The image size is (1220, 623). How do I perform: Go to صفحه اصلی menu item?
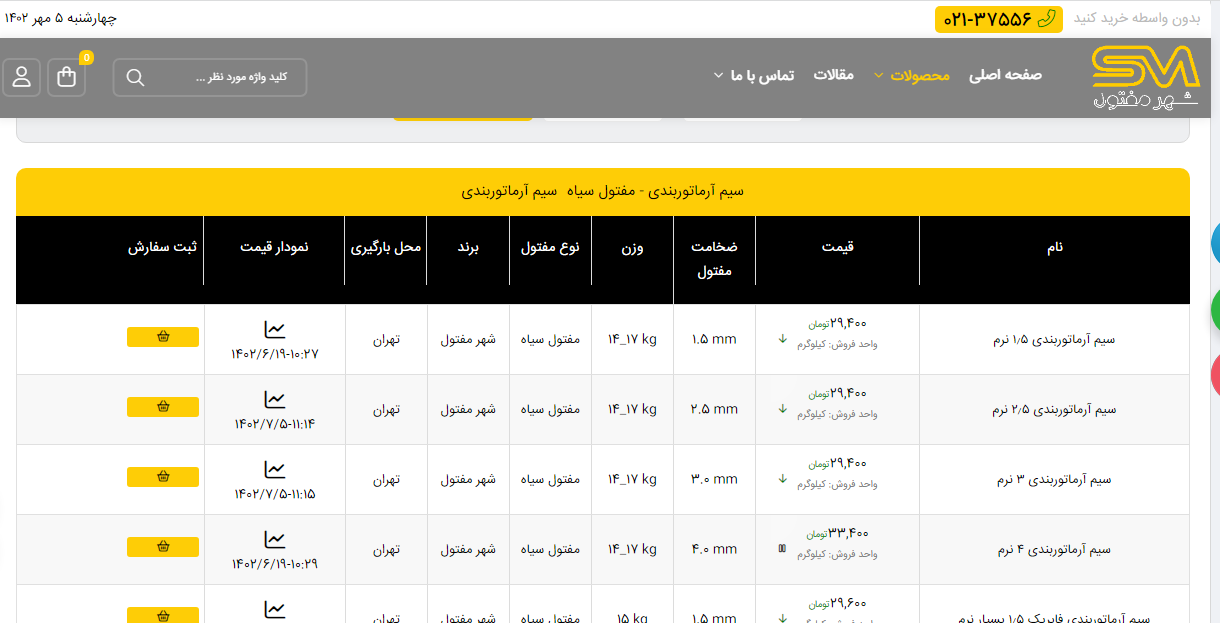(x=1005, y=75)
